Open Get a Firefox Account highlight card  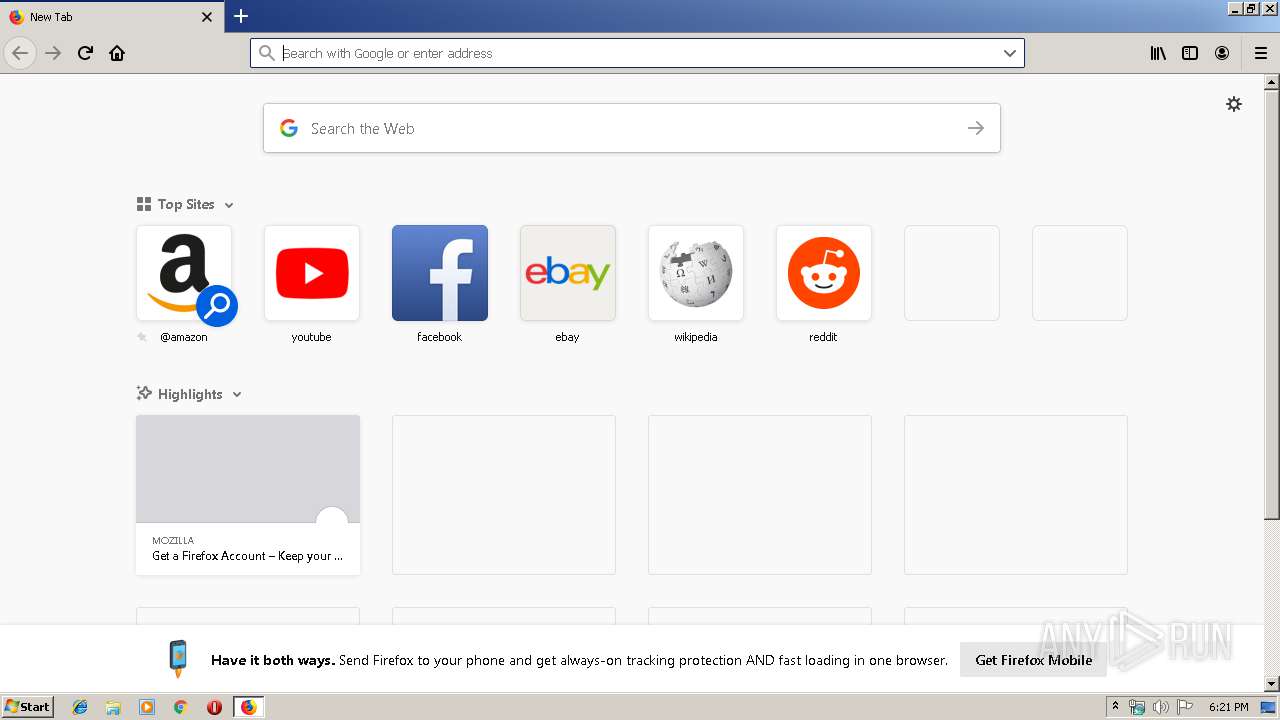point(248,495)
